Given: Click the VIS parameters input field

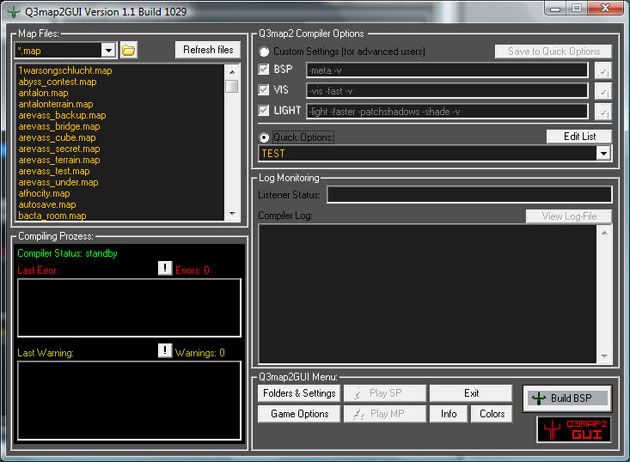Looking at the screenshot, I should coord(447,91).
